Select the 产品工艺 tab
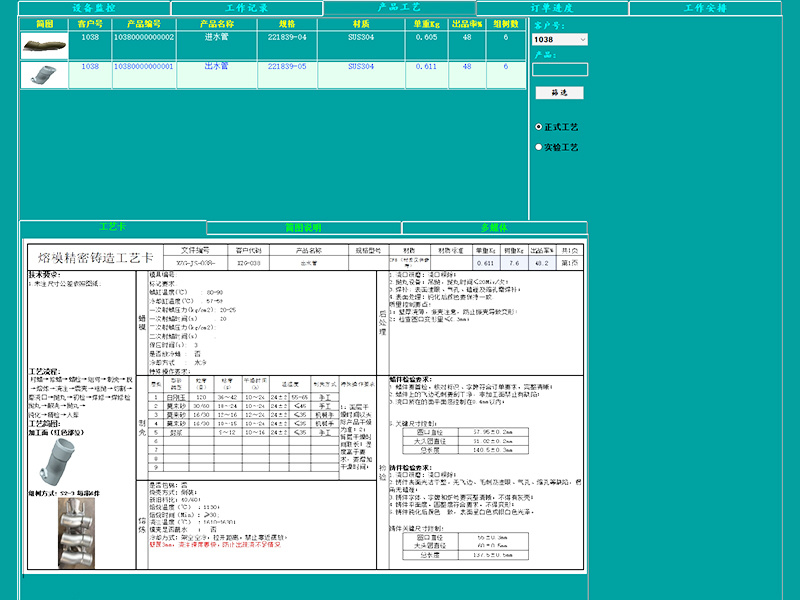The image size is (800, 600). (399, 7)
